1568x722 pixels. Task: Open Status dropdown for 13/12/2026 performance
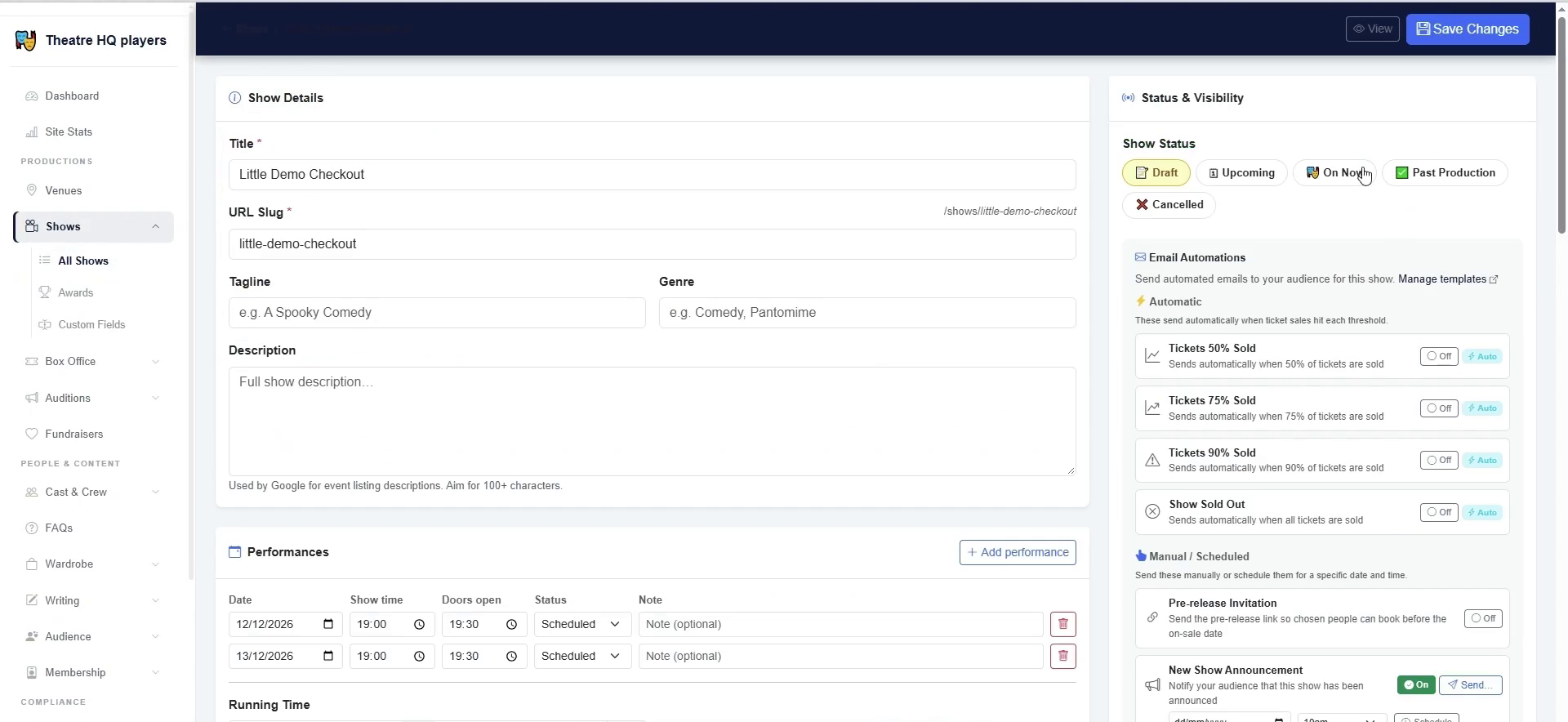coord(582,656)
